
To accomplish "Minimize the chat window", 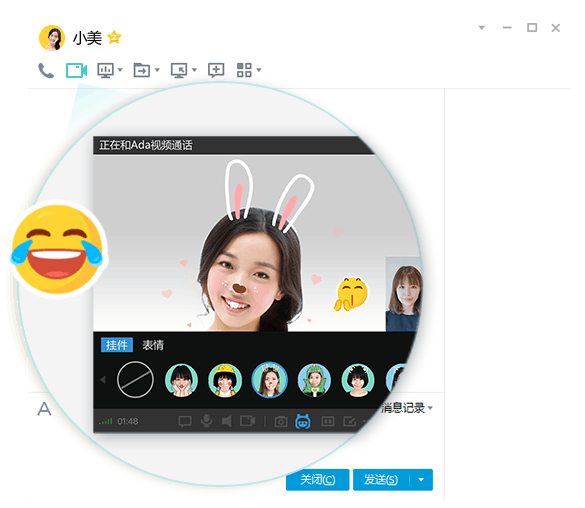I will 507,28.
